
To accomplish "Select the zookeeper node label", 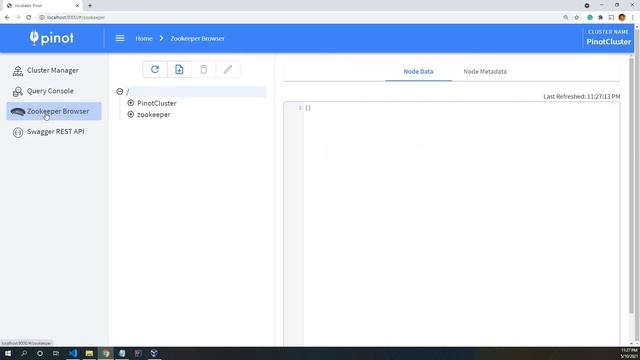I will click(x=154, y=115).
